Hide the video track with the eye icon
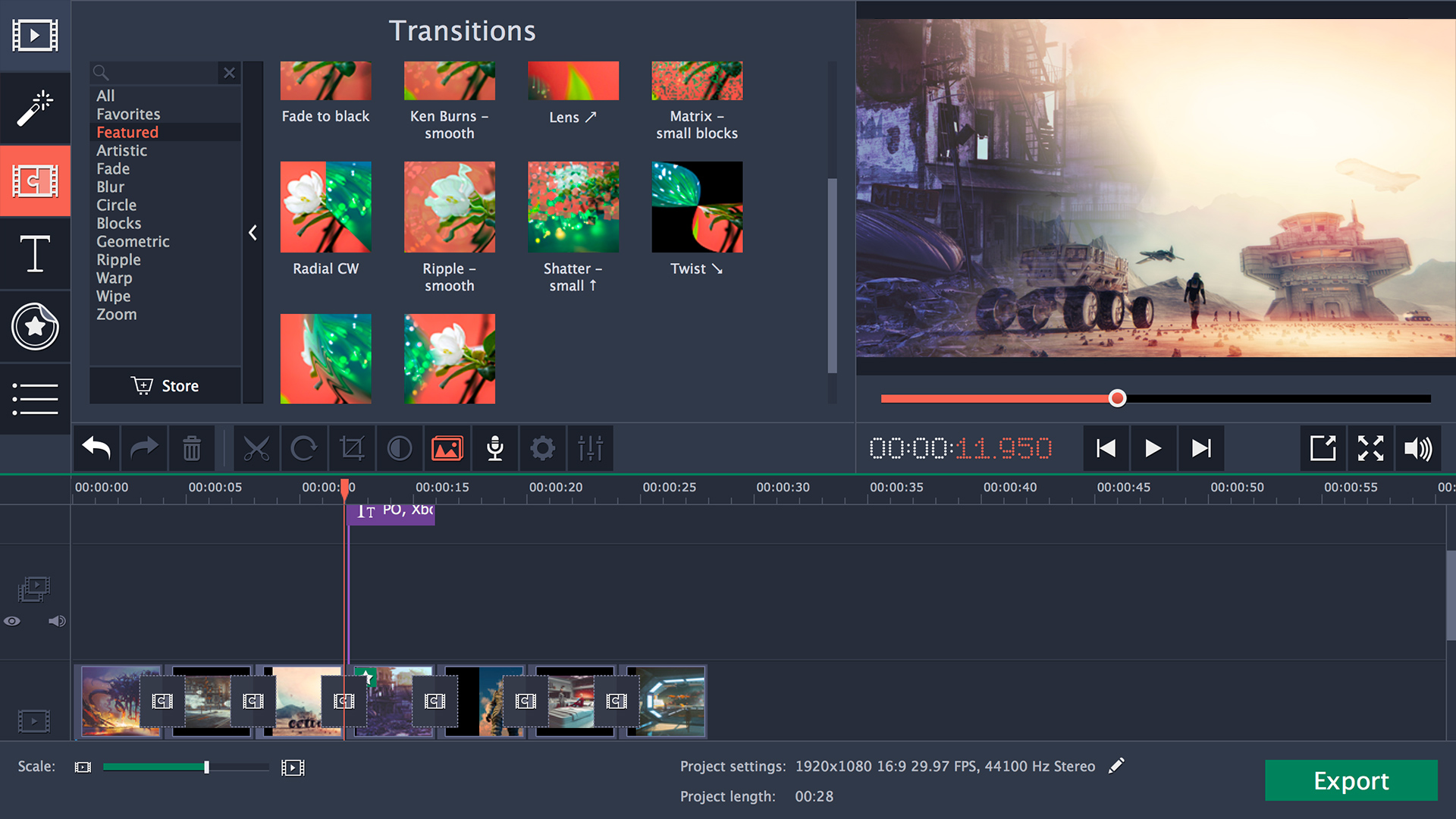The width and height of the screenshot is (1456, 819). [12, 620]
